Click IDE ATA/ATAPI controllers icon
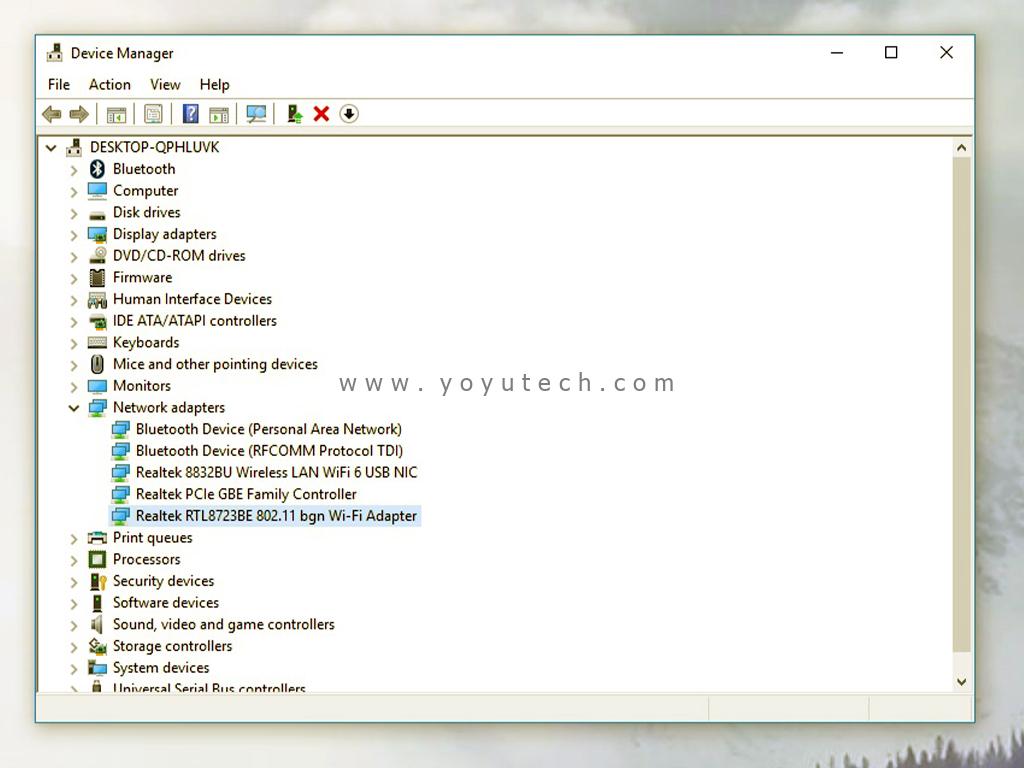 [x=97, y=321]
